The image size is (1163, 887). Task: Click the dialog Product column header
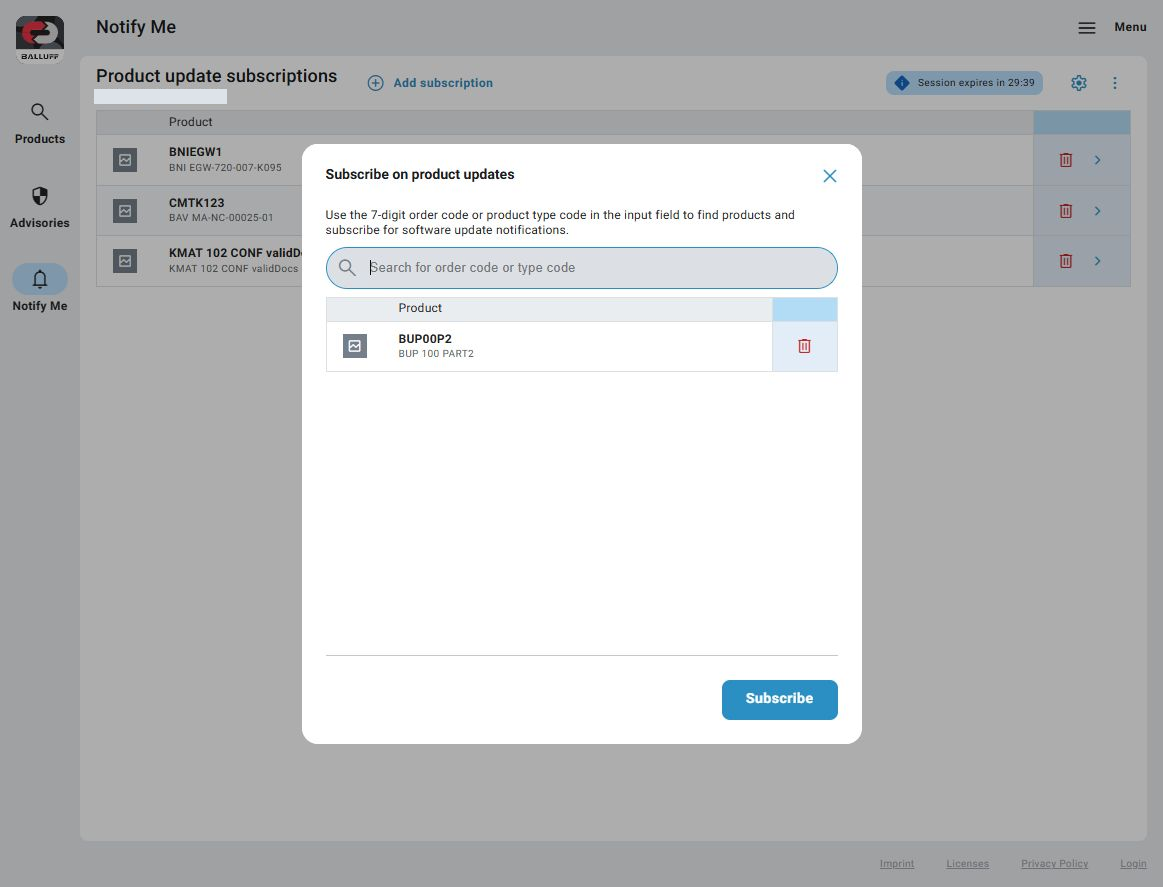[x=420, y=308]
